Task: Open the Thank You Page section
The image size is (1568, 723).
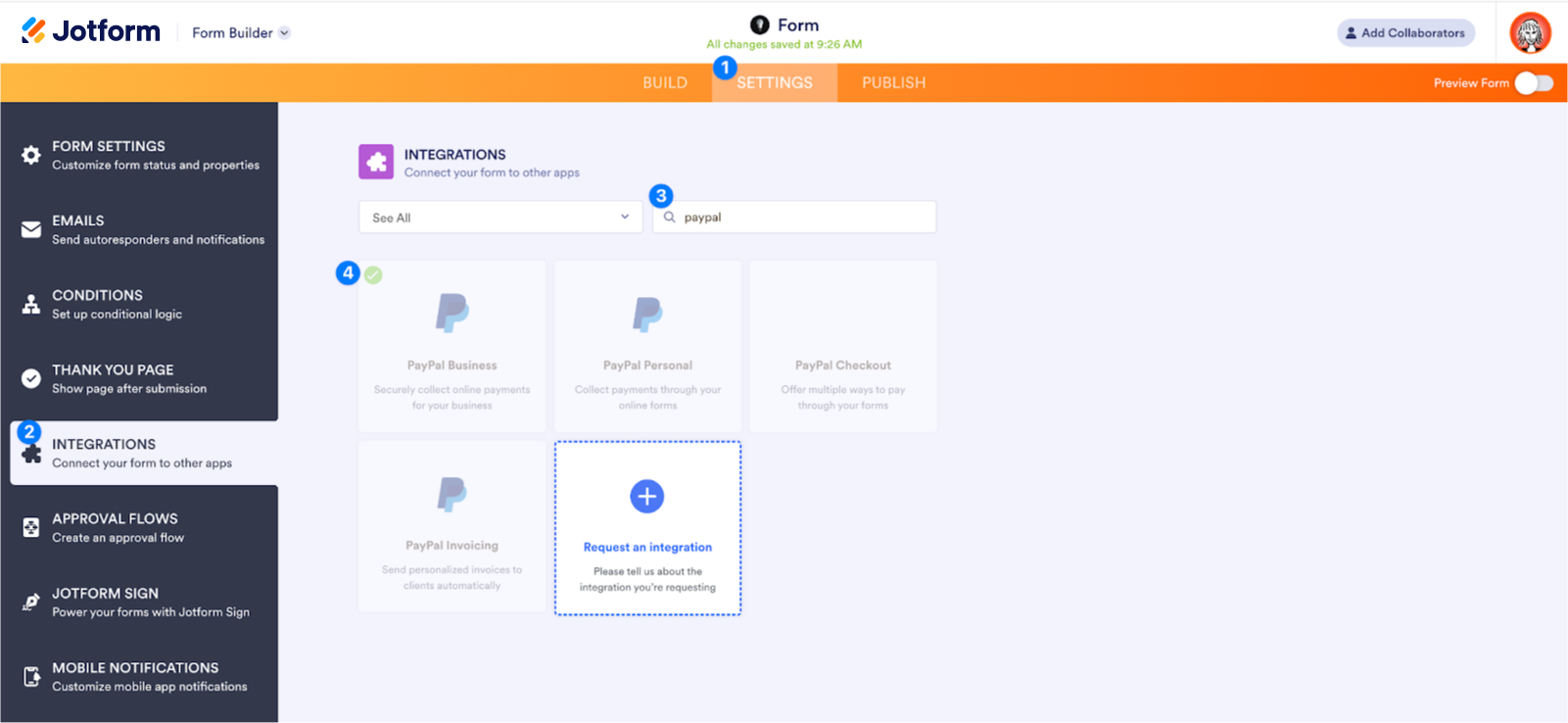Action: (139, 378)
